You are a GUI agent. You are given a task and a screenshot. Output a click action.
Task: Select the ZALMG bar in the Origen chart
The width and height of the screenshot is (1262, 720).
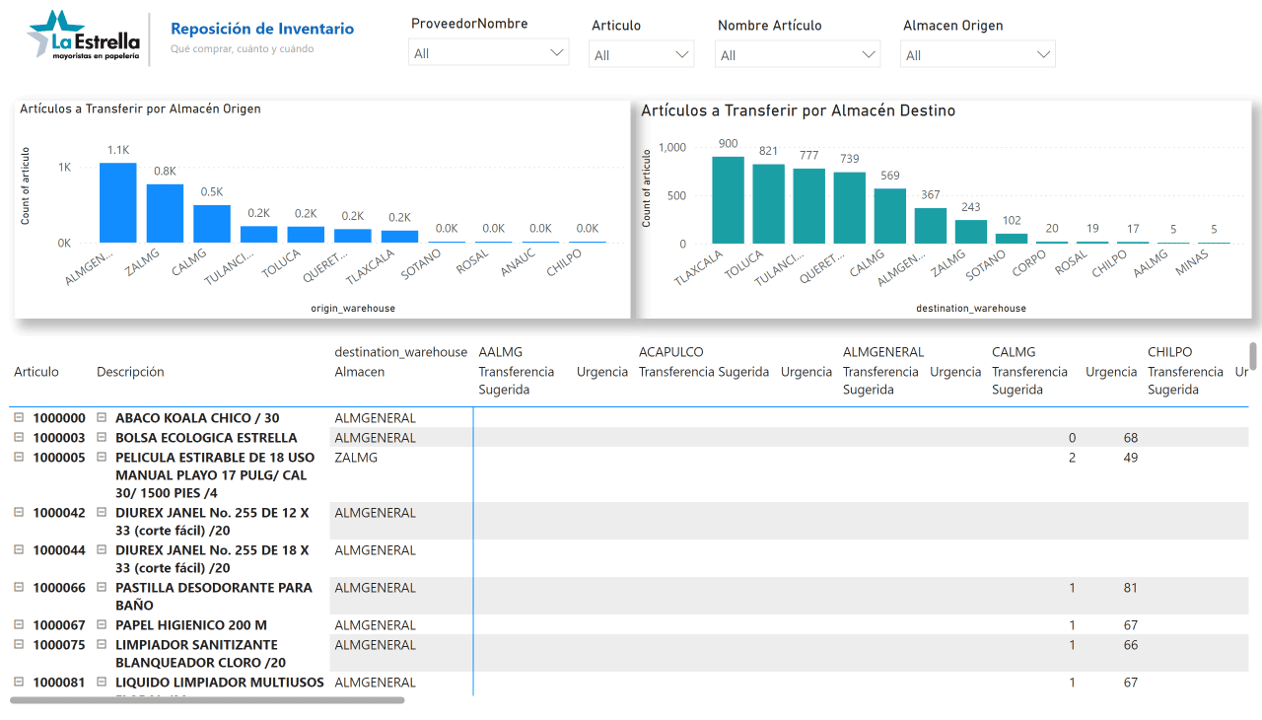[165, 214]
